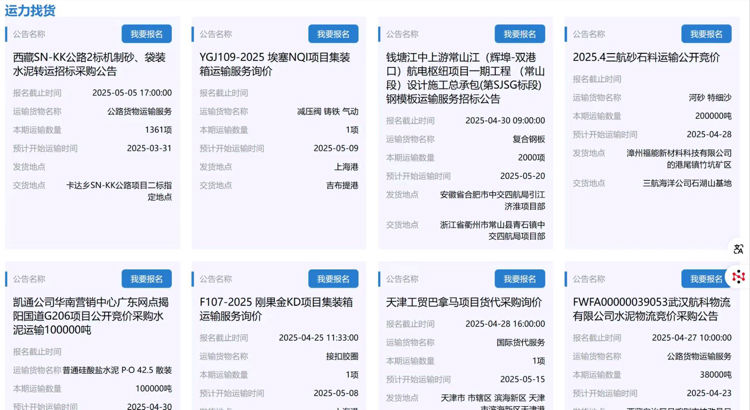Click 我要报名 for 西藏SN-KK公路2标 announcement

pyautogui.click(x=146, y=34)
